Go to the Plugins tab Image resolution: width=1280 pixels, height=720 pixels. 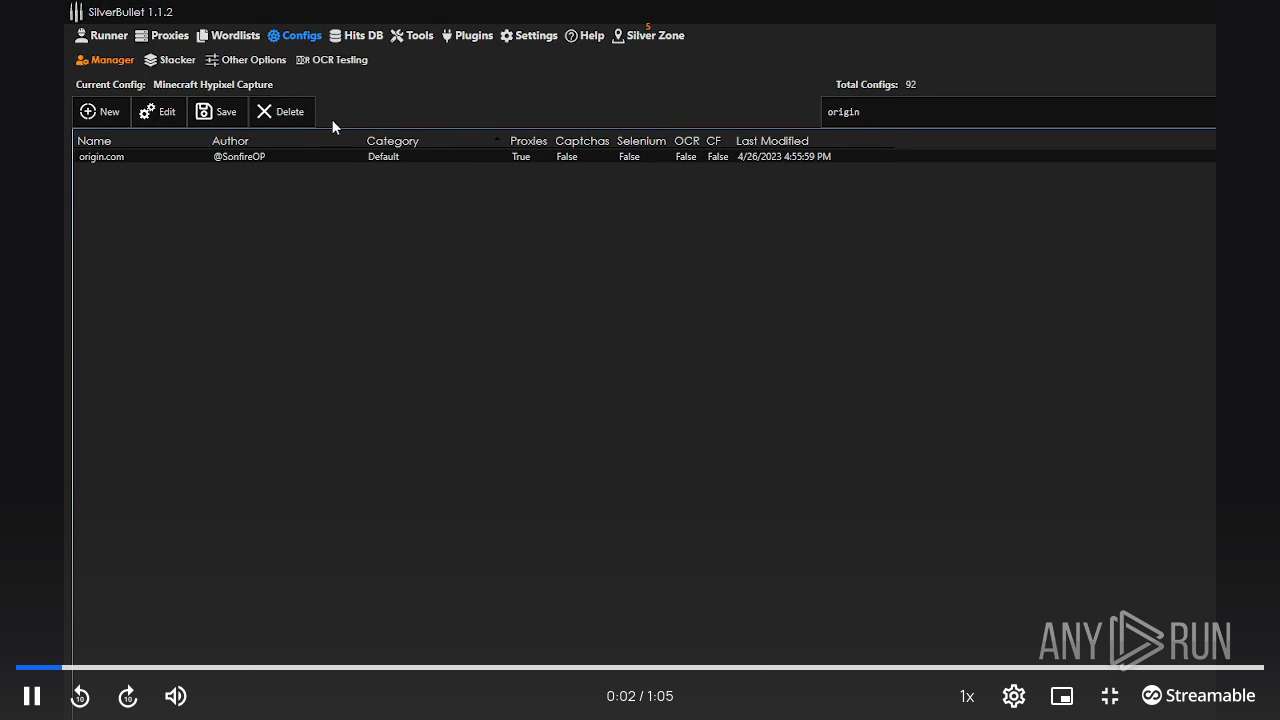point(467,35)
